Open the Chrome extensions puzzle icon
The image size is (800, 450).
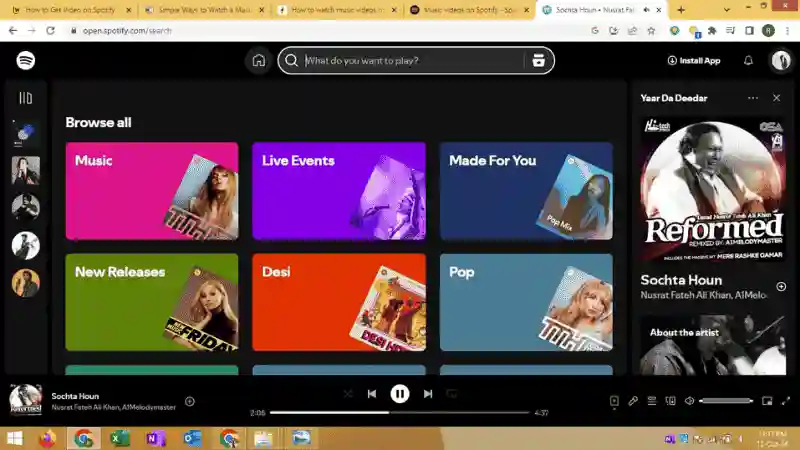pos(712,31)
